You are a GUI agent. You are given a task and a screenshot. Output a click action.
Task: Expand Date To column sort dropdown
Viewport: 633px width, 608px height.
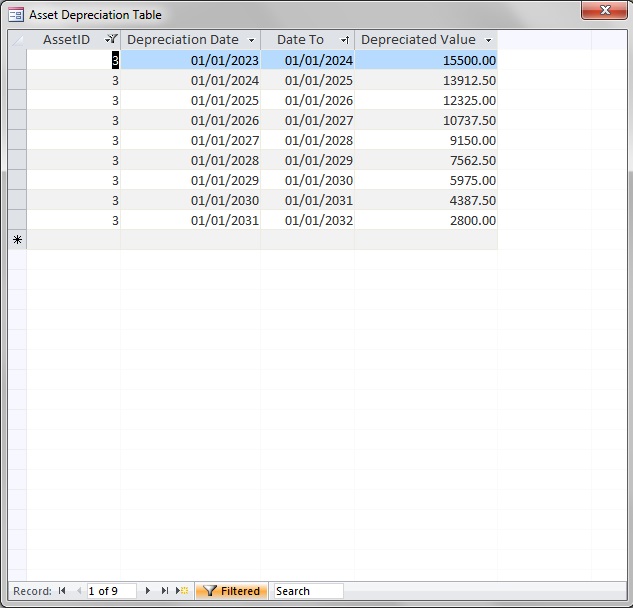tap(345, 41)
